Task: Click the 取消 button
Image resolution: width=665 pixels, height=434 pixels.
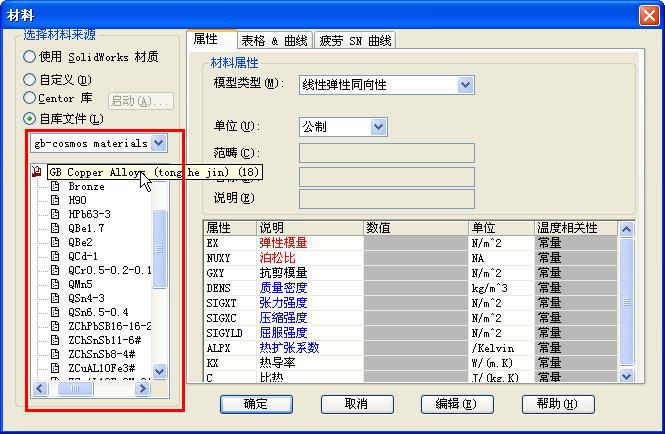Action: (357, 404)
